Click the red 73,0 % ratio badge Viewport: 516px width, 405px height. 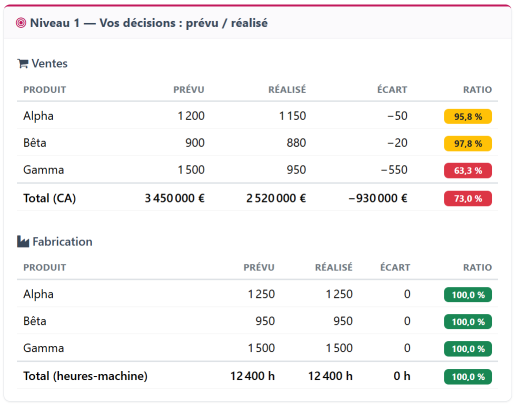[468, 198]
